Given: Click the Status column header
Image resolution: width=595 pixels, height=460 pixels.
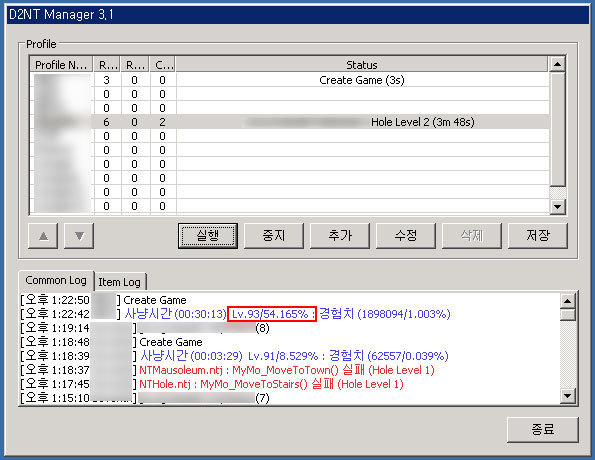Looking at the screenshot, I should pos(362,65).
